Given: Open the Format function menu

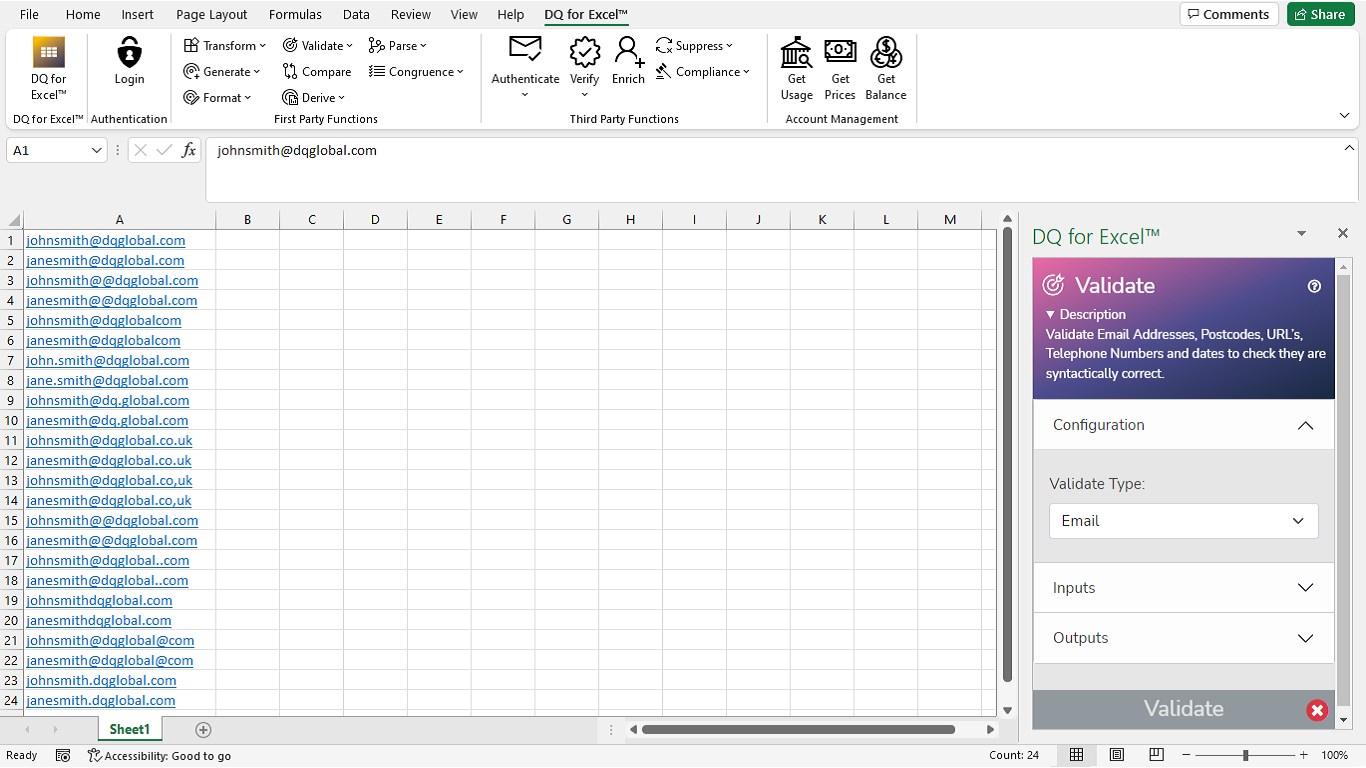Looking at the screenshot, I should (217, 97).
